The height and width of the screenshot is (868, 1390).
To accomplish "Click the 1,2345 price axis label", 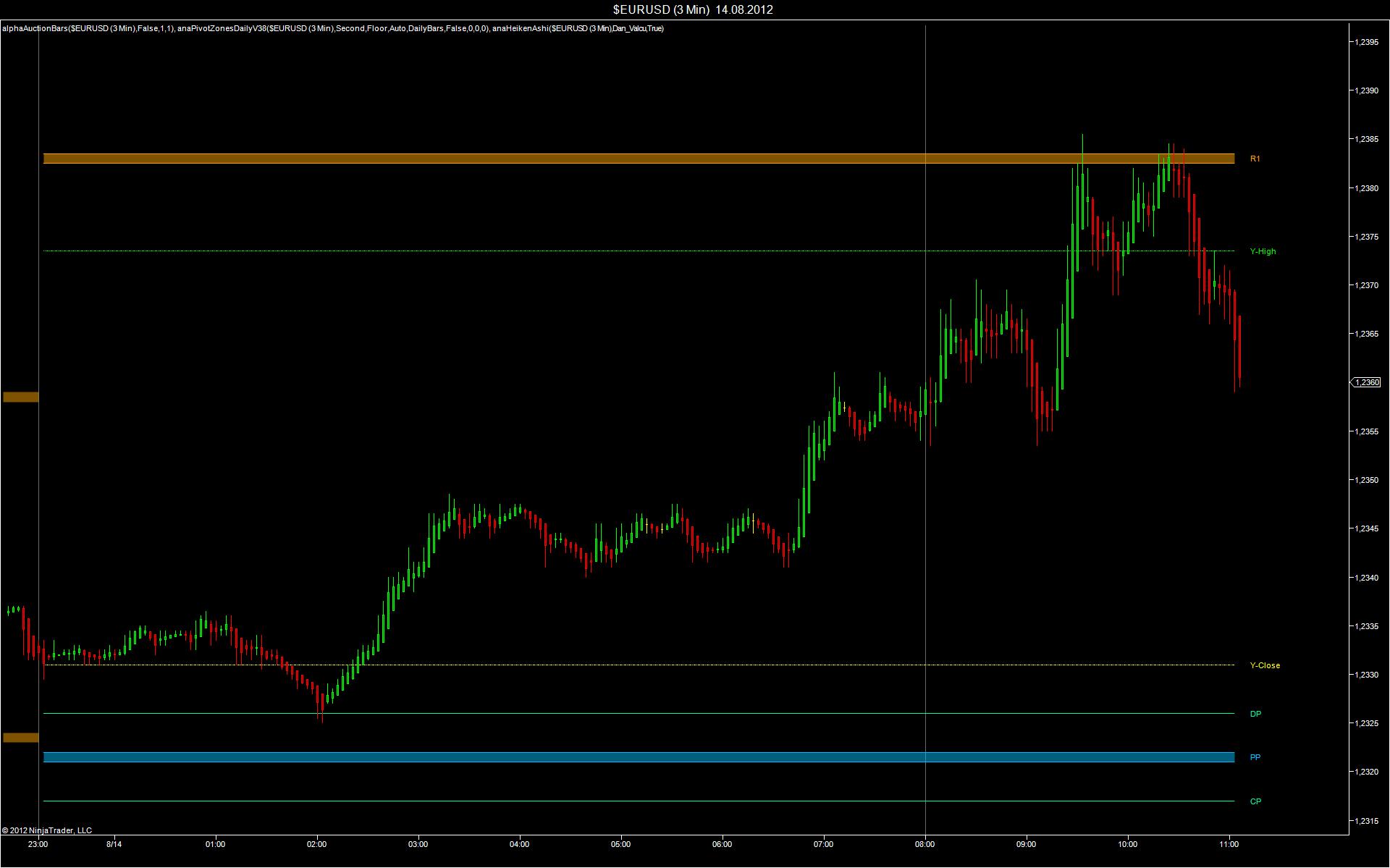I will pos(1367,528).
